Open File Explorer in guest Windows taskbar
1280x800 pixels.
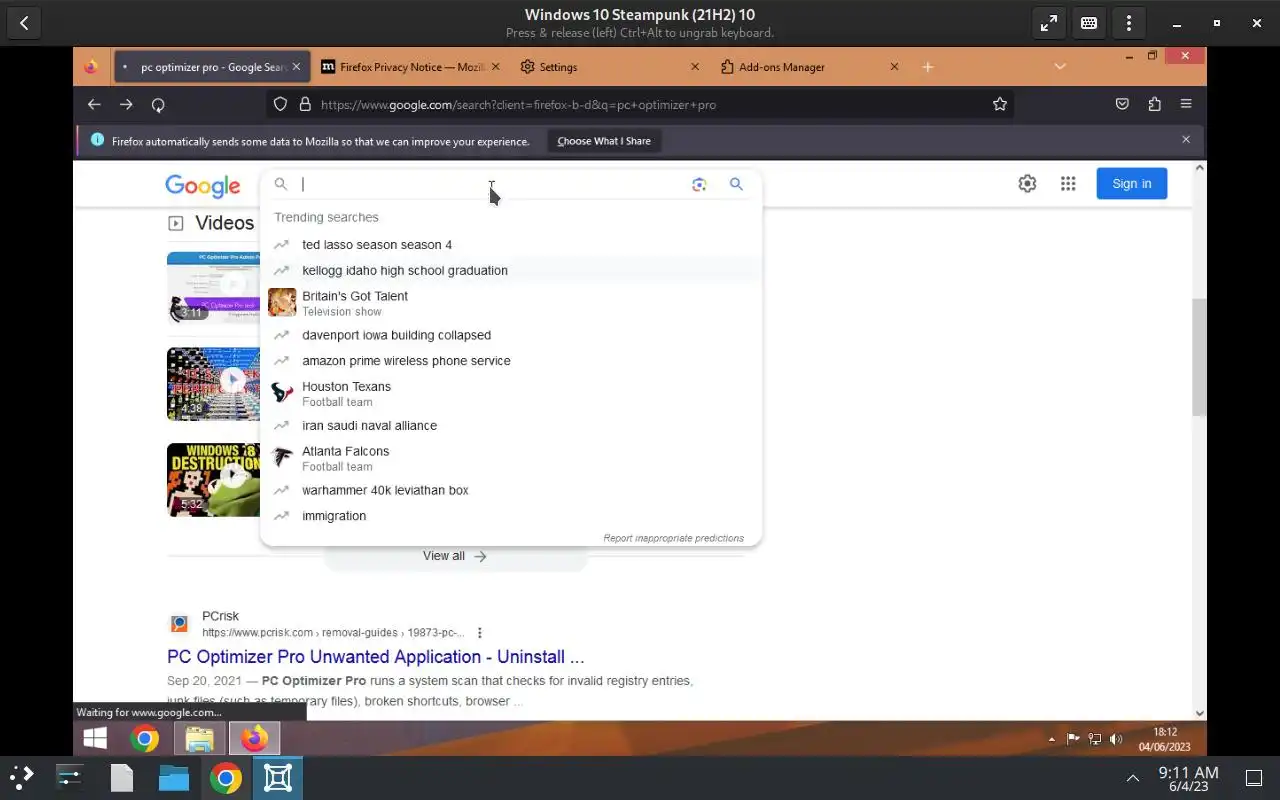point(199,739)
